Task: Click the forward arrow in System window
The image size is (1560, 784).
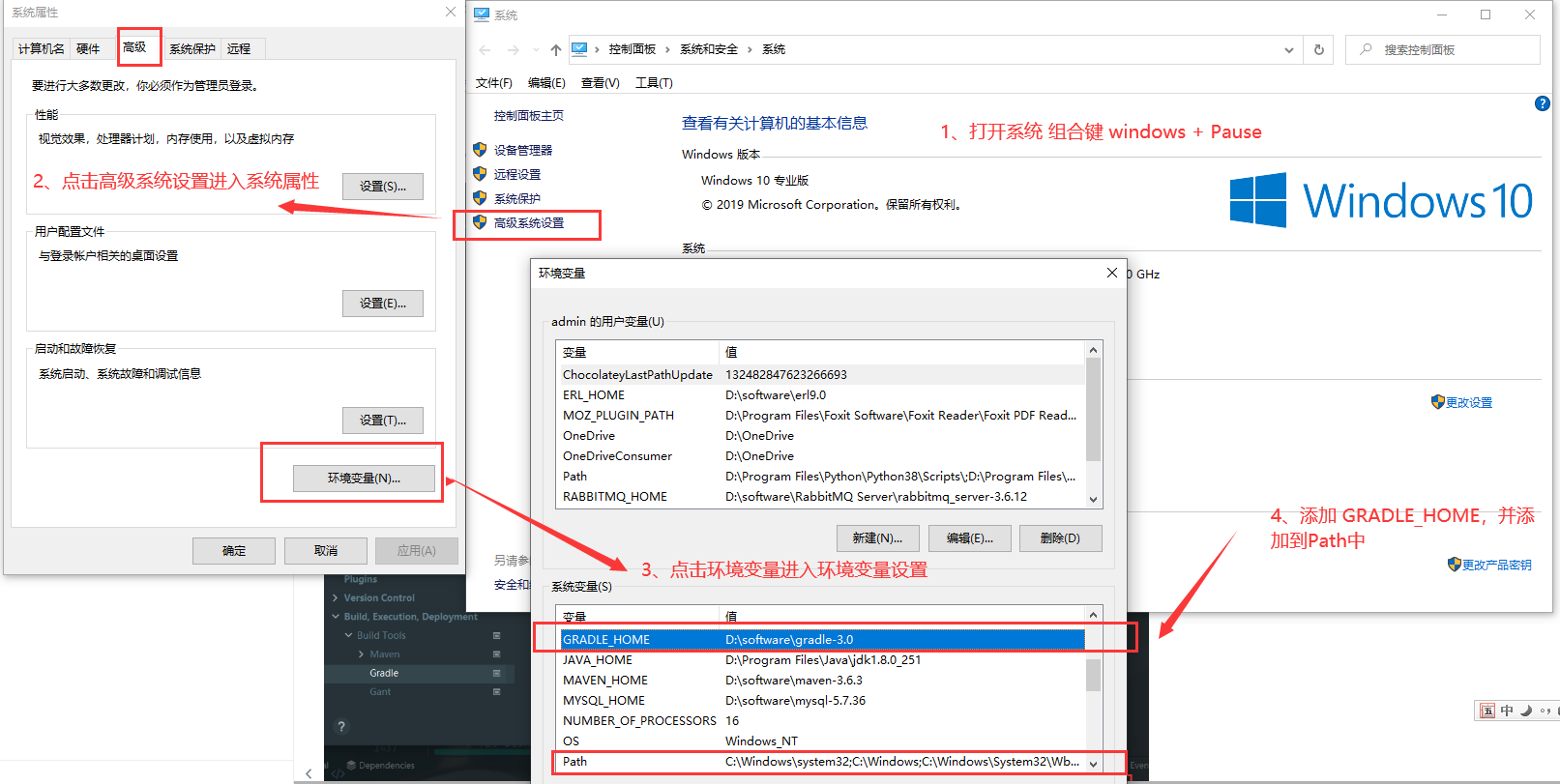Action: [x=514, y=49]
